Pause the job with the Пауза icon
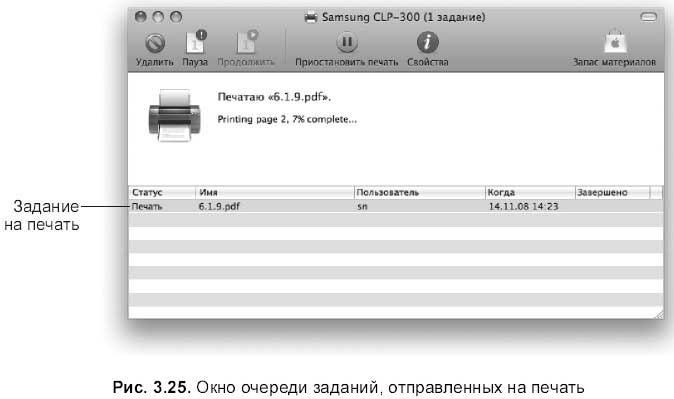Image resolution: width=674 pixels, height=399 pixels. [196, 42]
